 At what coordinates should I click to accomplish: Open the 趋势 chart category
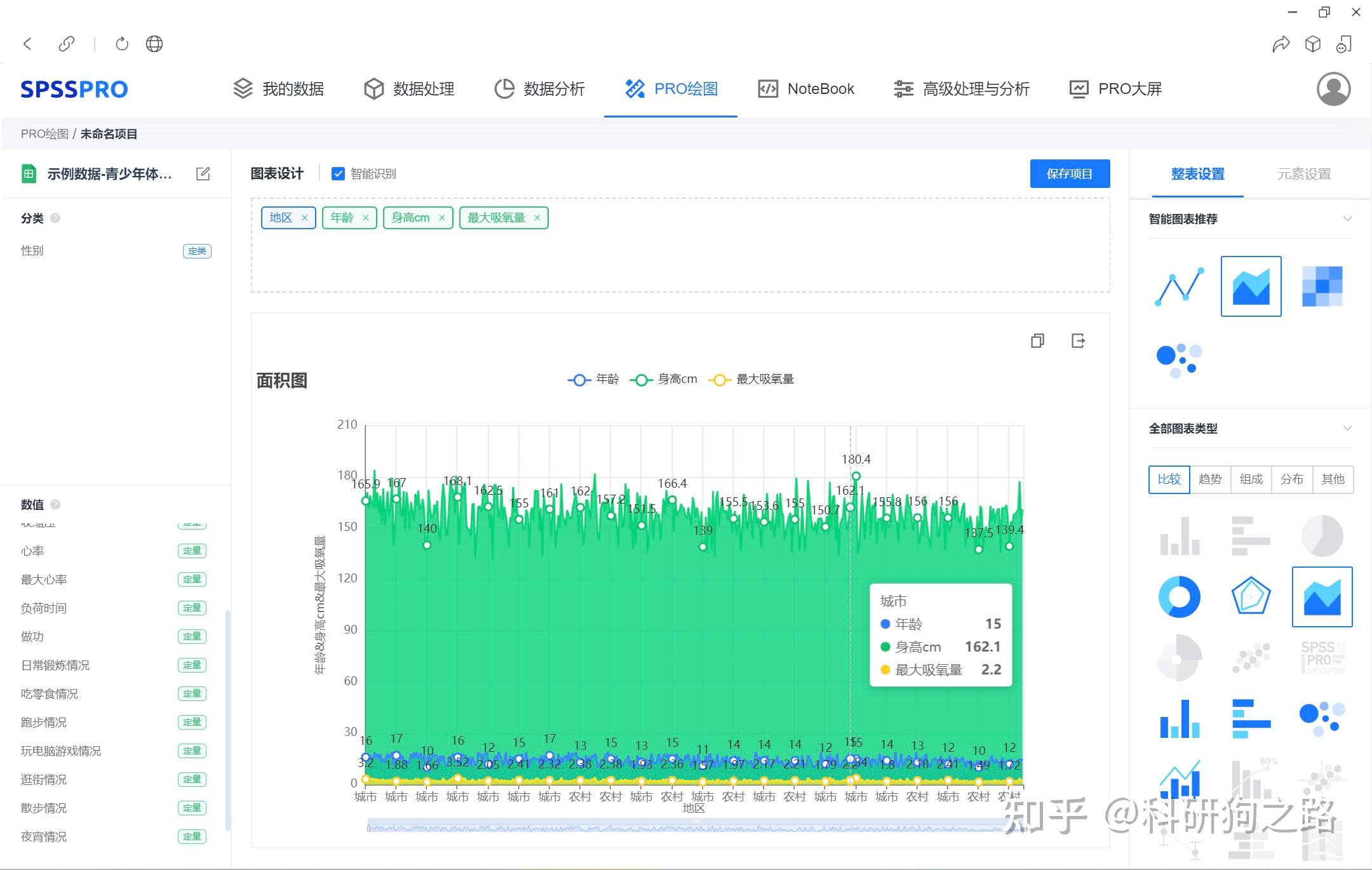[x=1209, y=479]
